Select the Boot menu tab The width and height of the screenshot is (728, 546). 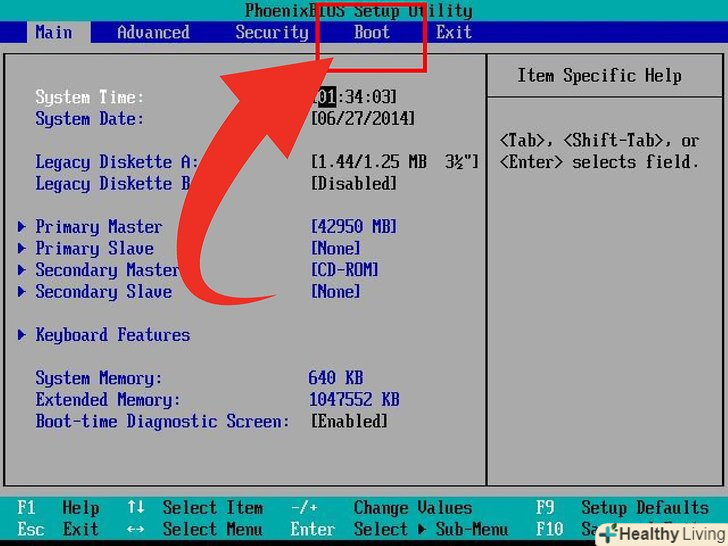pos(371,32)
